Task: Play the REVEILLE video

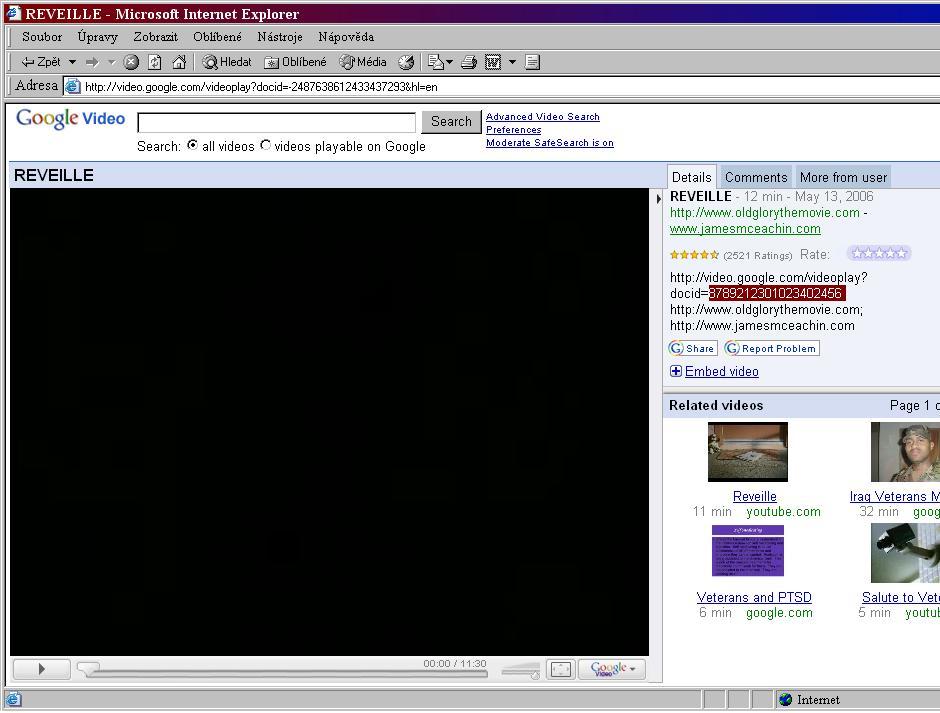Action: [41, 669]
